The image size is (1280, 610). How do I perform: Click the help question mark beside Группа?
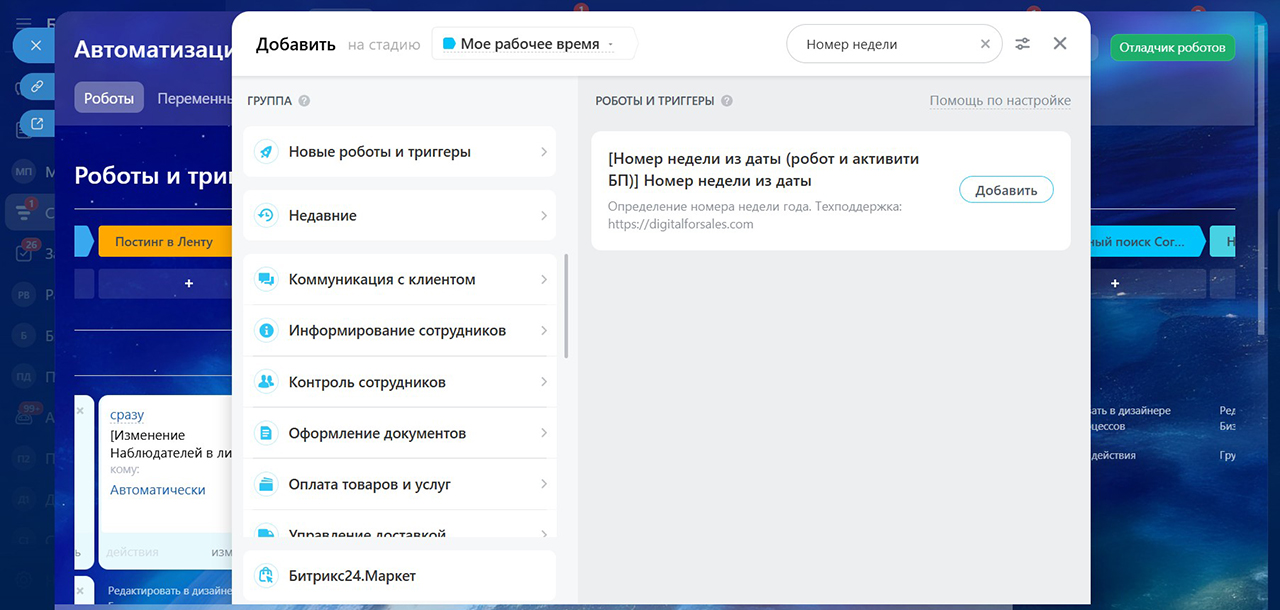[304, 101]
